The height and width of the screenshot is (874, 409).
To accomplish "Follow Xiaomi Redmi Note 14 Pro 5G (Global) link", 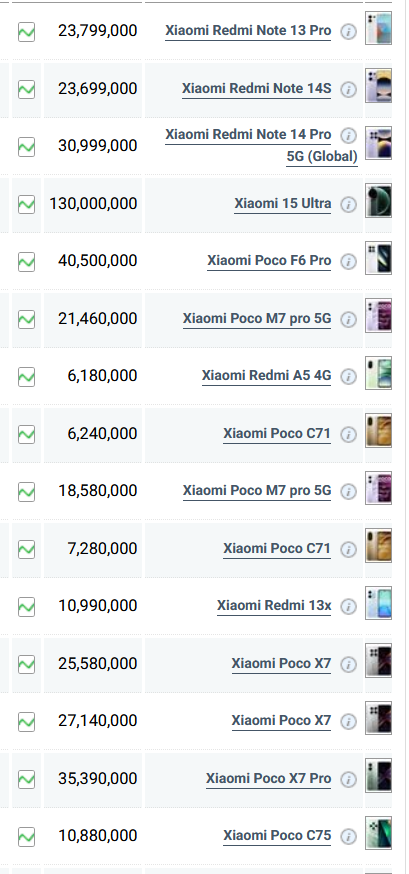I will [x=261, y=145].
